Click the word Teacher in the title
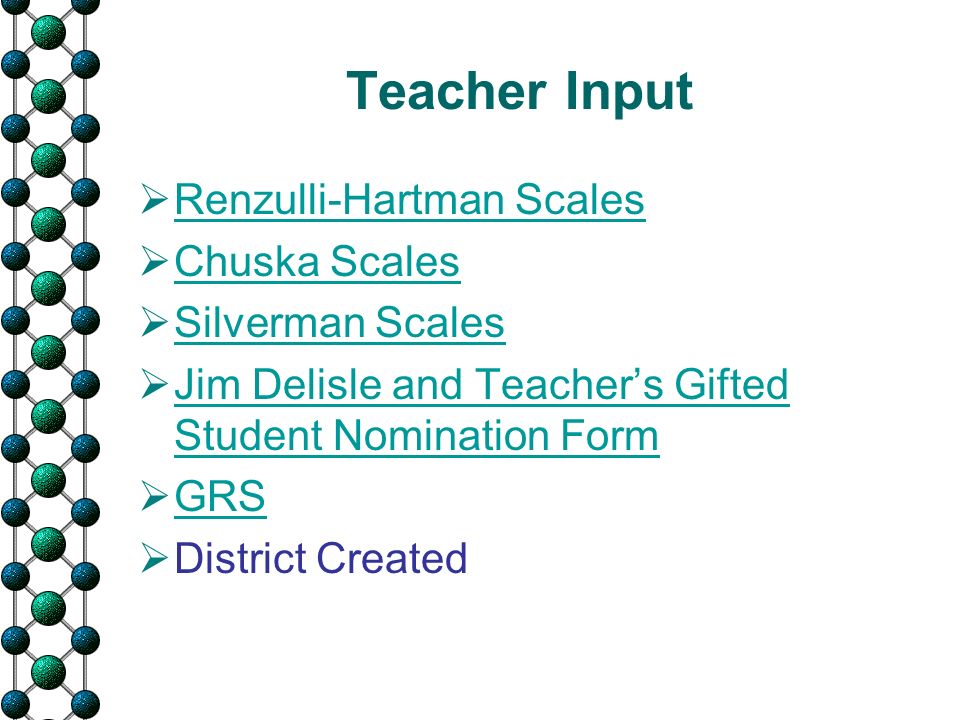 click(446, 91)
